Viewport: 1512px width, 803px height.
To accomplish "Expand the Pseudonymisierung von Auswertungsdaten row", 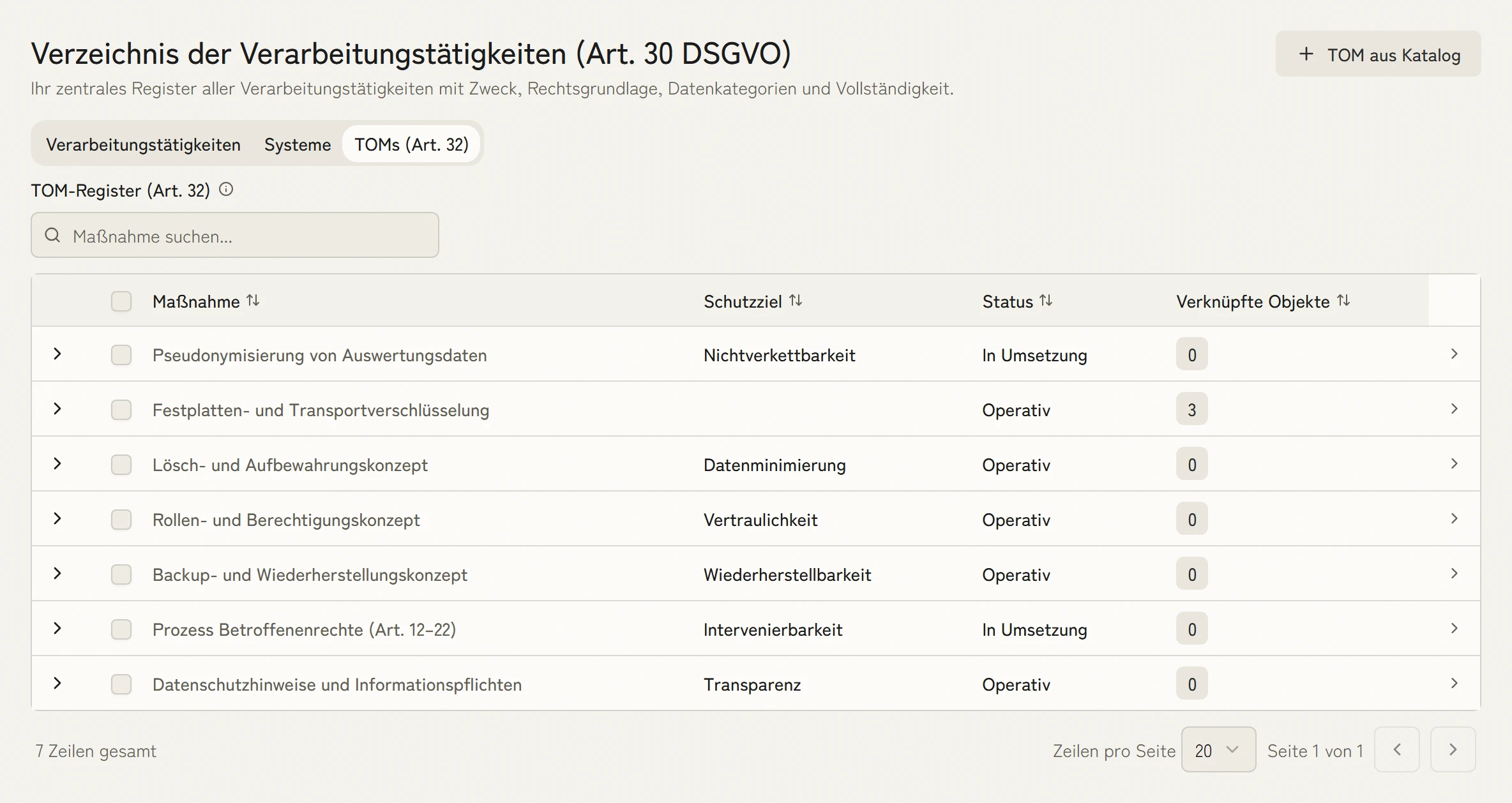I will click(57, 354).
